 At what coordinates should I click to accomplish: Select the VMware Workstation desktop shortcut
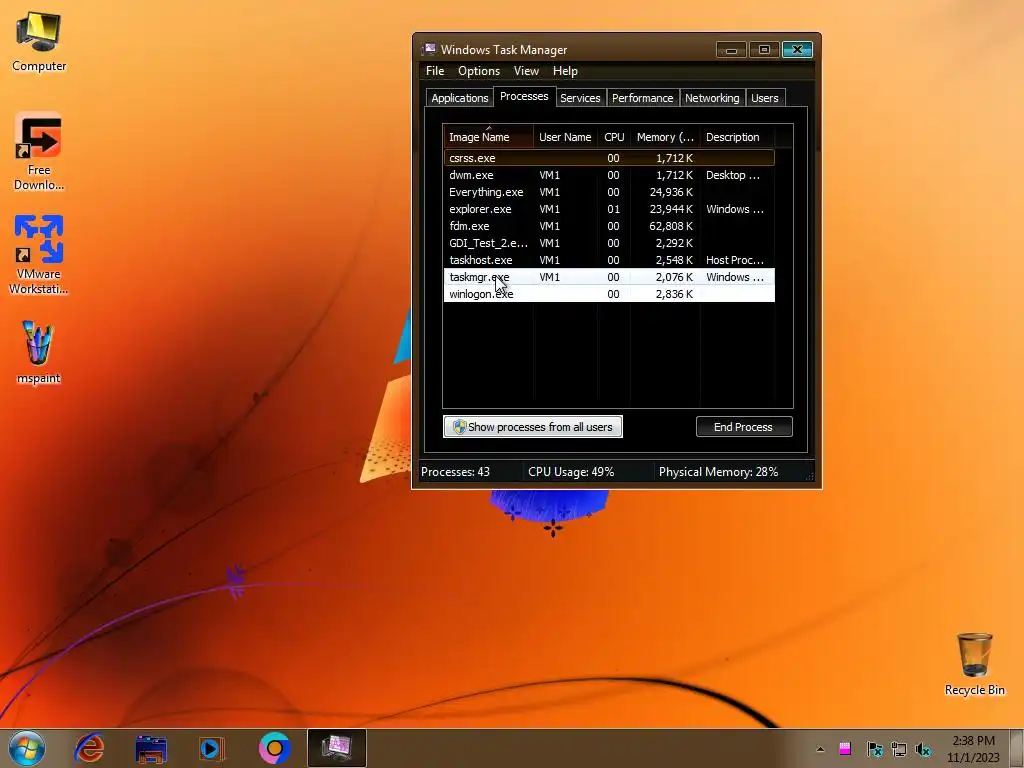tap(39, 255)
